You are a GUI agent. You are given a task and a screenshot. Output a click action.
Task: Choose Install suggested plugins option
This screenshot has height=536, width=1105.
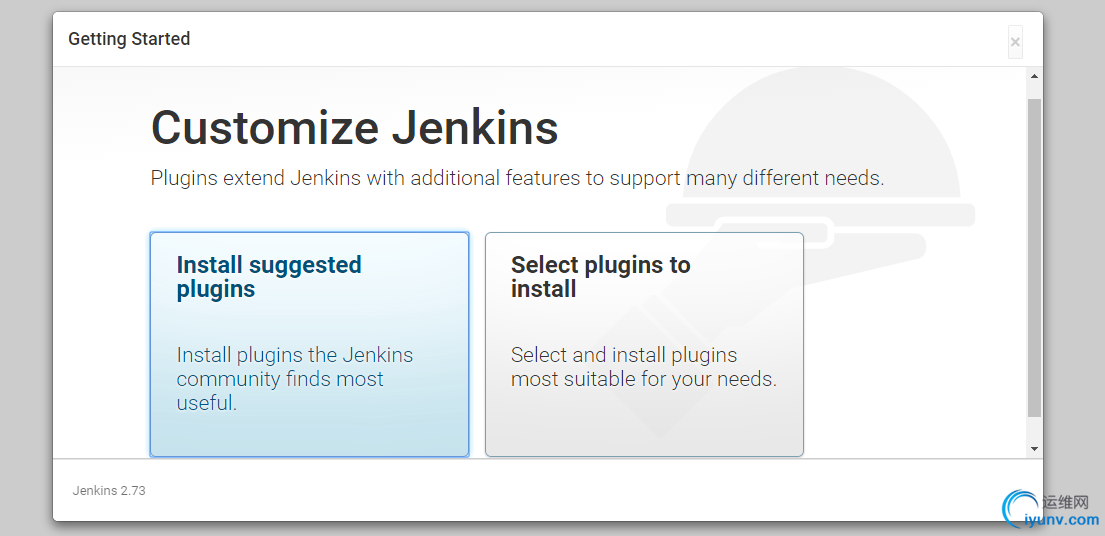point(309,344)
